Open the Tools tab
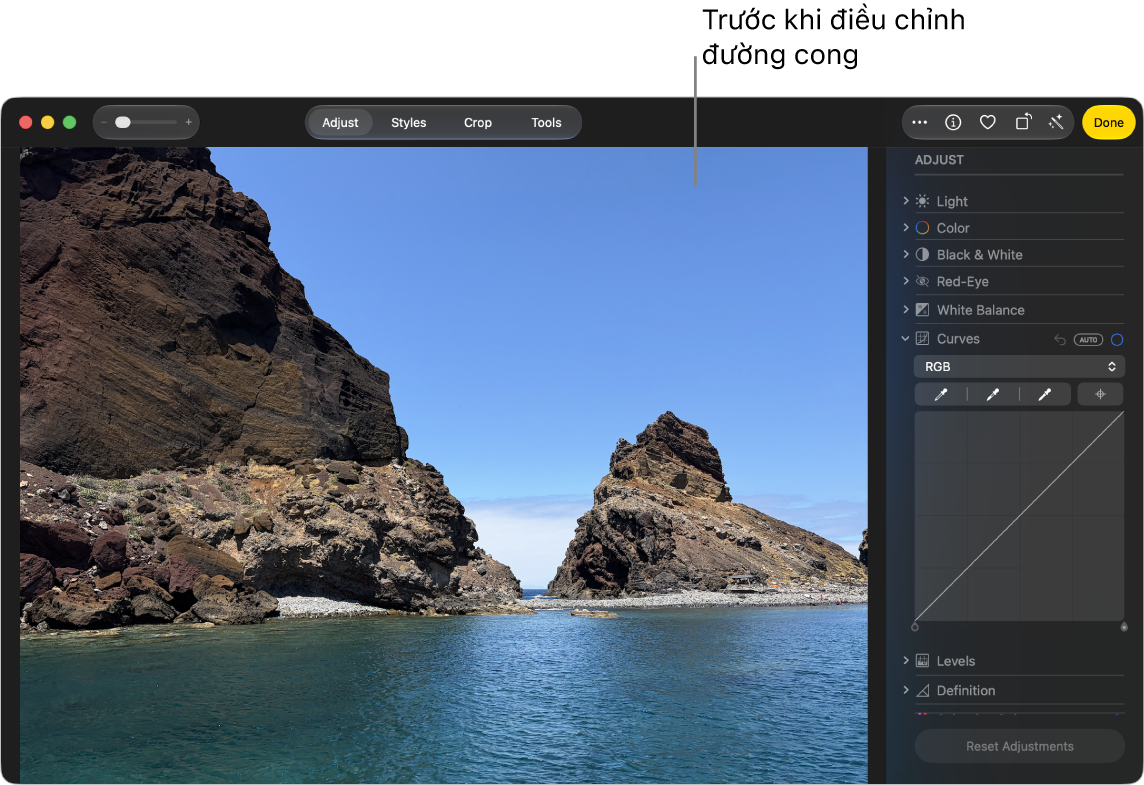 [x=546, y=123]
